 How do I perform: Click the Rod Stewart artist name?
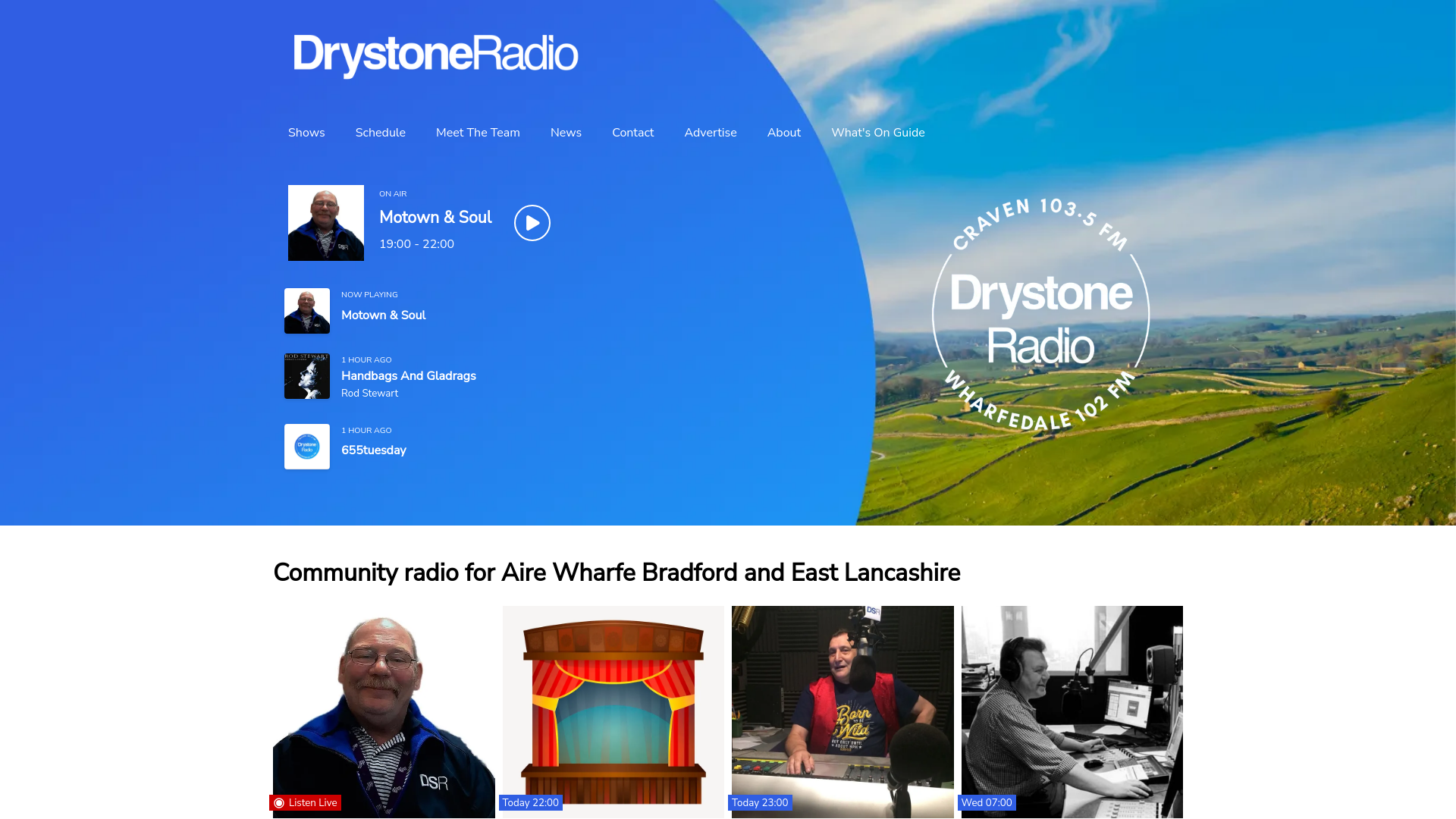[369, 394]
